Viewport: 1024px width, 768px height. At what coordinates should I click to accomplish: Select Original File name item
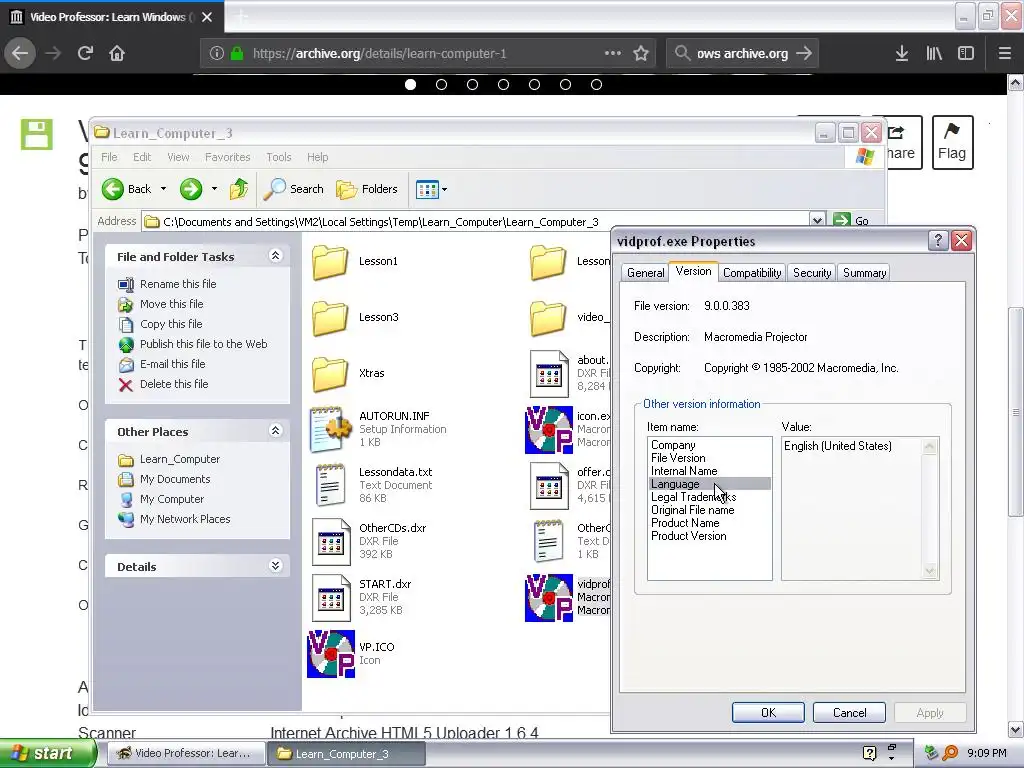pos(692,510)
